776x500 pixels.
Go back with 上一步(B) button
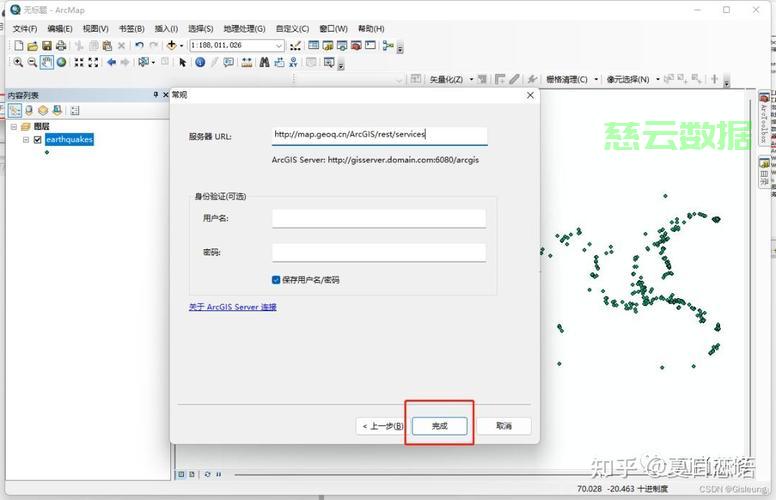point(382,426)
